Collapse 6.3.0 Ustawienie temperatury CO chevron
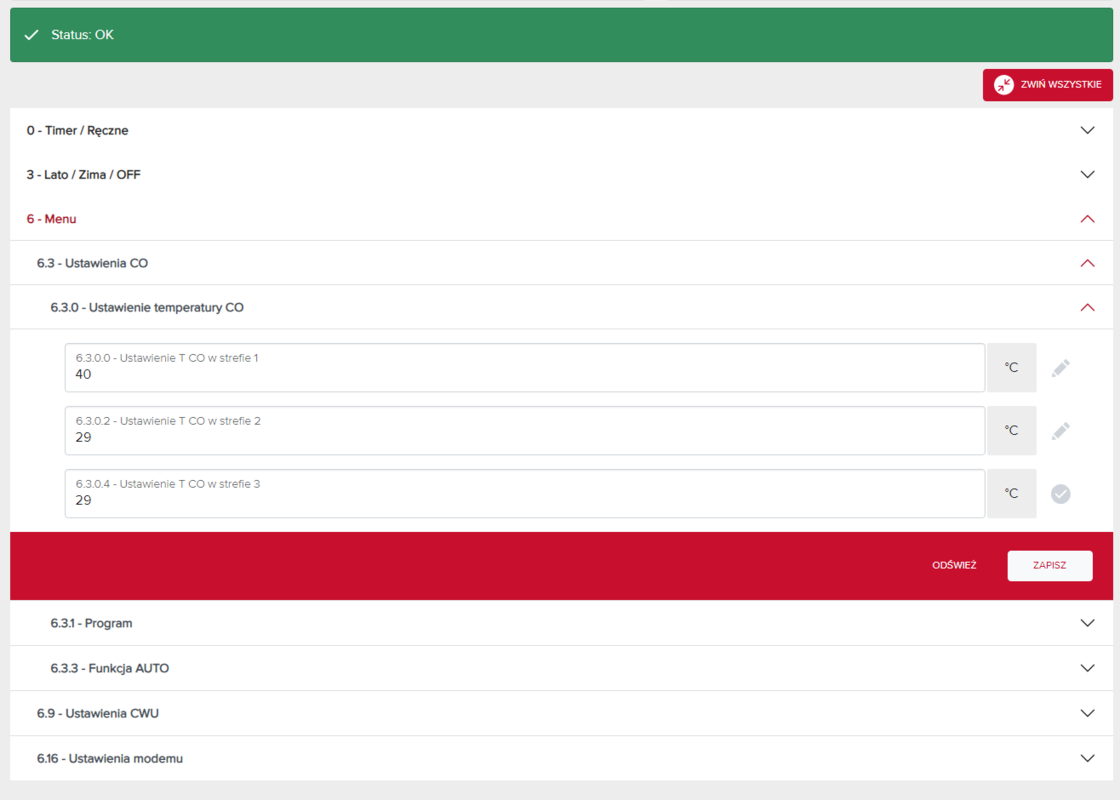 pyautogui.click(x=1087, y=308)
